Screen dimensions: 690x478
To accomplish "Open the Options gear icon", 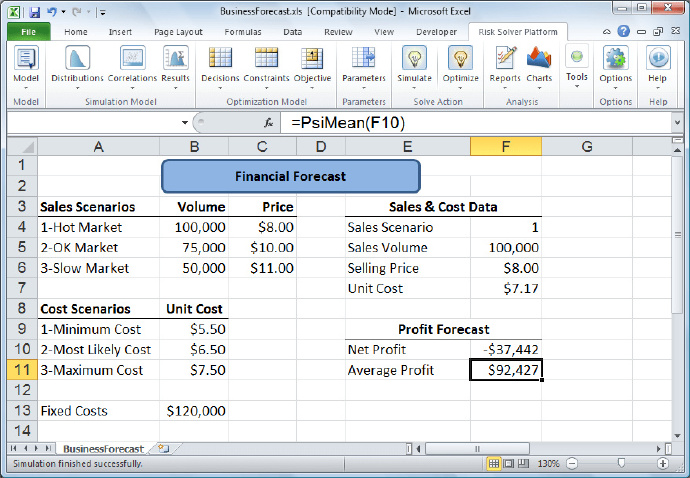I will click(x=615, y=58).
